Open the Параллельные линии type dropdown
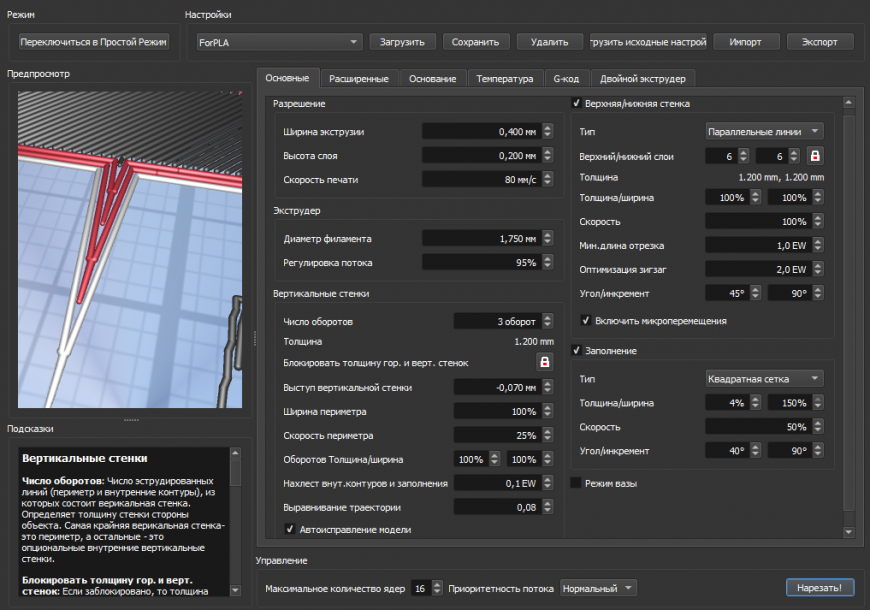Image resolution: width=870 pixels, height=610 pixels. pos(765,132)
